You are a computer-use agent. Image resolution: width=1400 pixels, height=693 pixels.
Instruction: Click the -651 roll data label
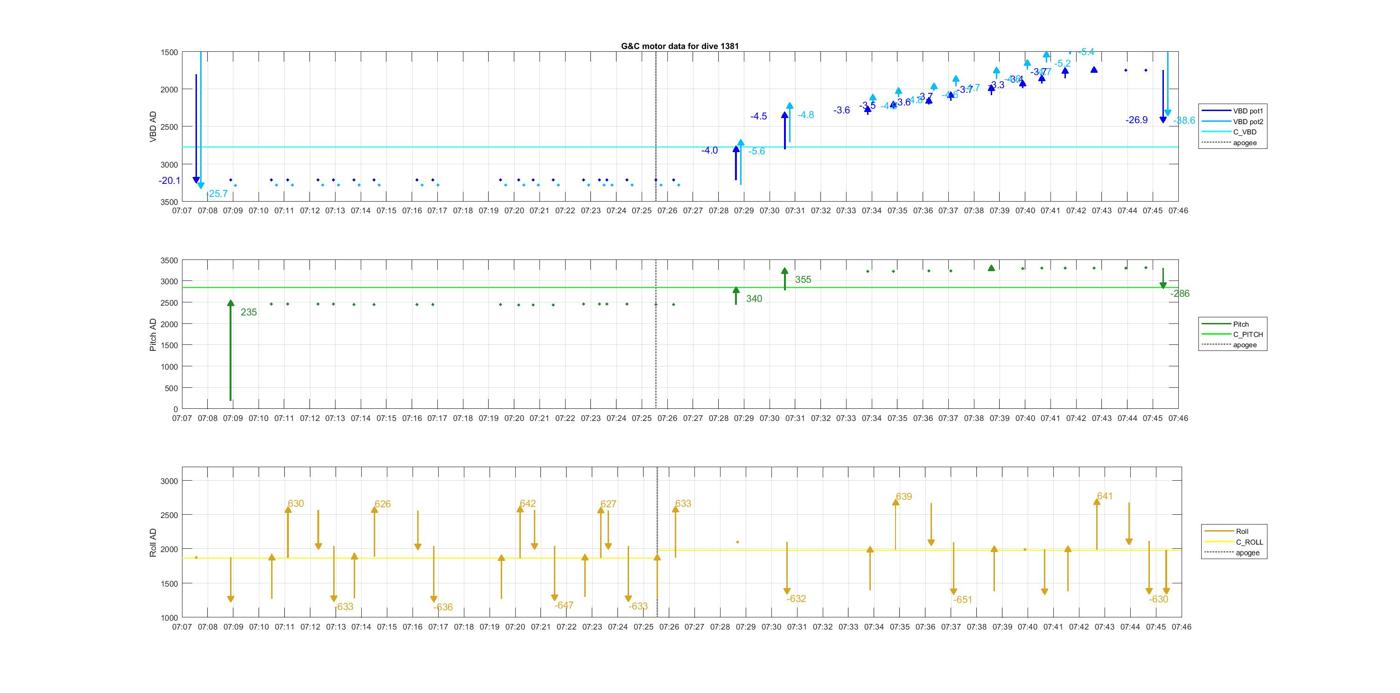point(962,600)
